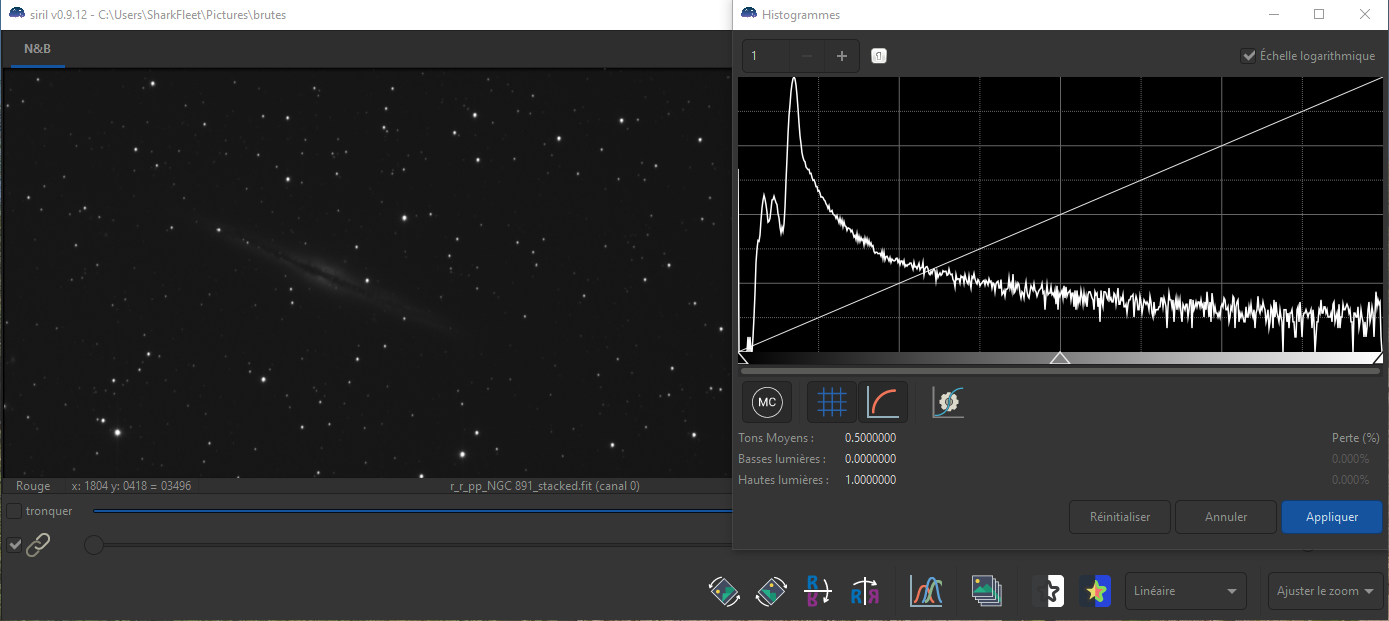Image resolution: width=1389 pixels, height=621 pixels.
Task: Click the siril logo in Histogrammes title bar
Action: [x=749, y=14]
